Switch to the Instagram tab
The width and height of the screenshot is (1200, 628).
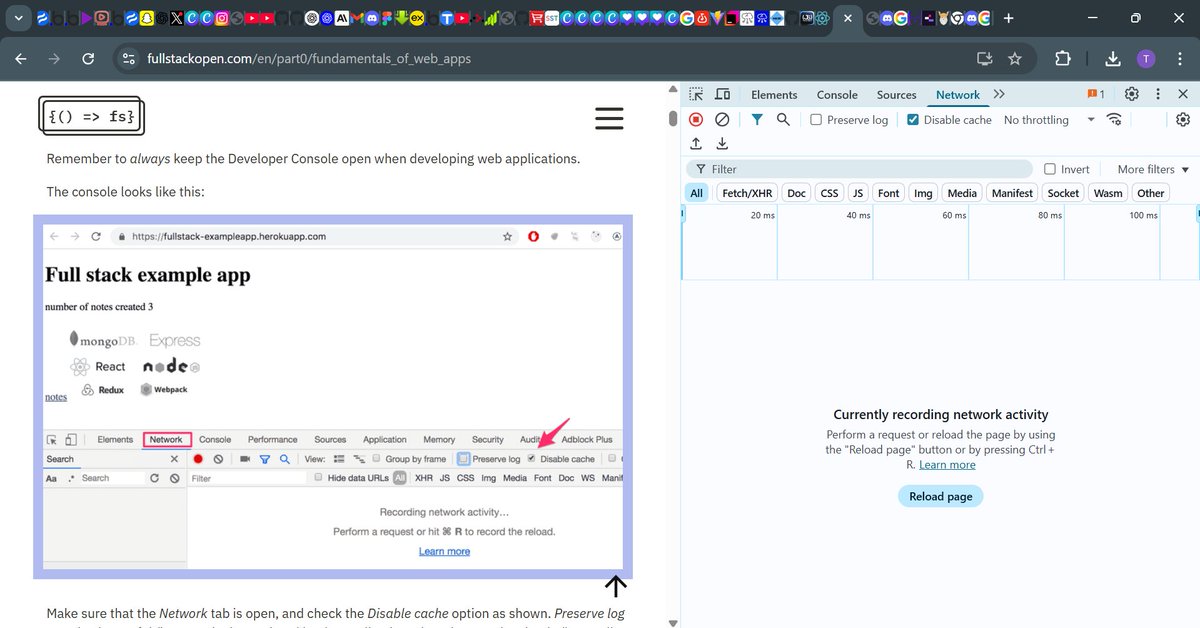222,18
